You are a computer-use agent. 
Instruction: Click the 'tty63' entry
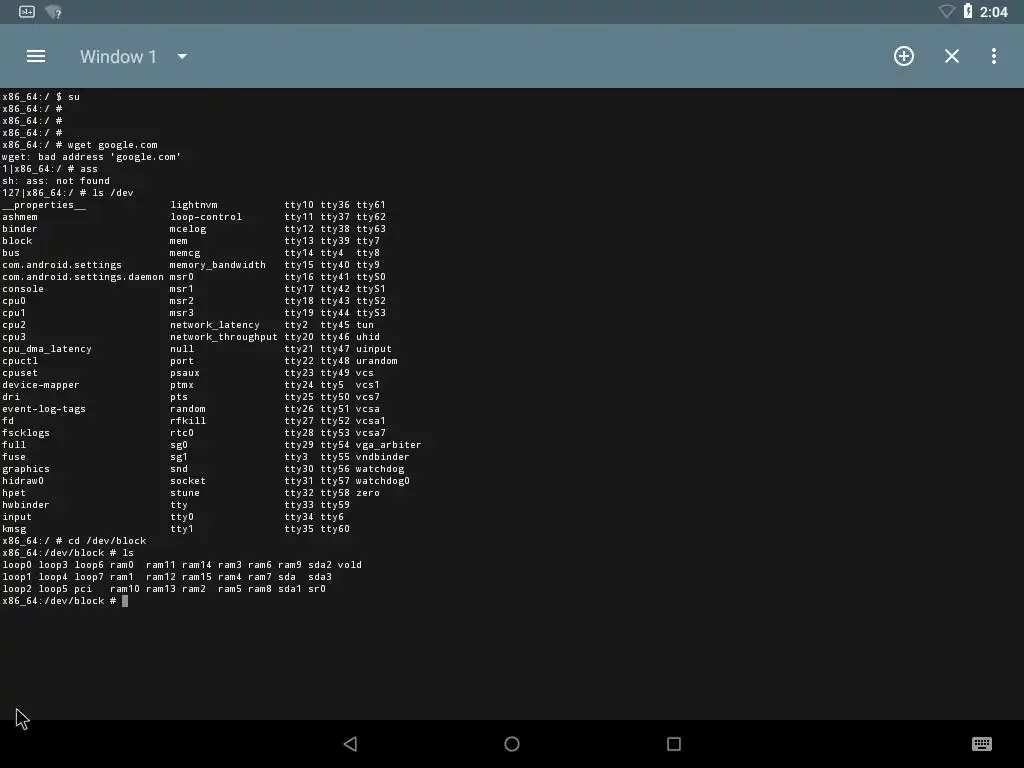pyautogui.click(x=371, y=229)
